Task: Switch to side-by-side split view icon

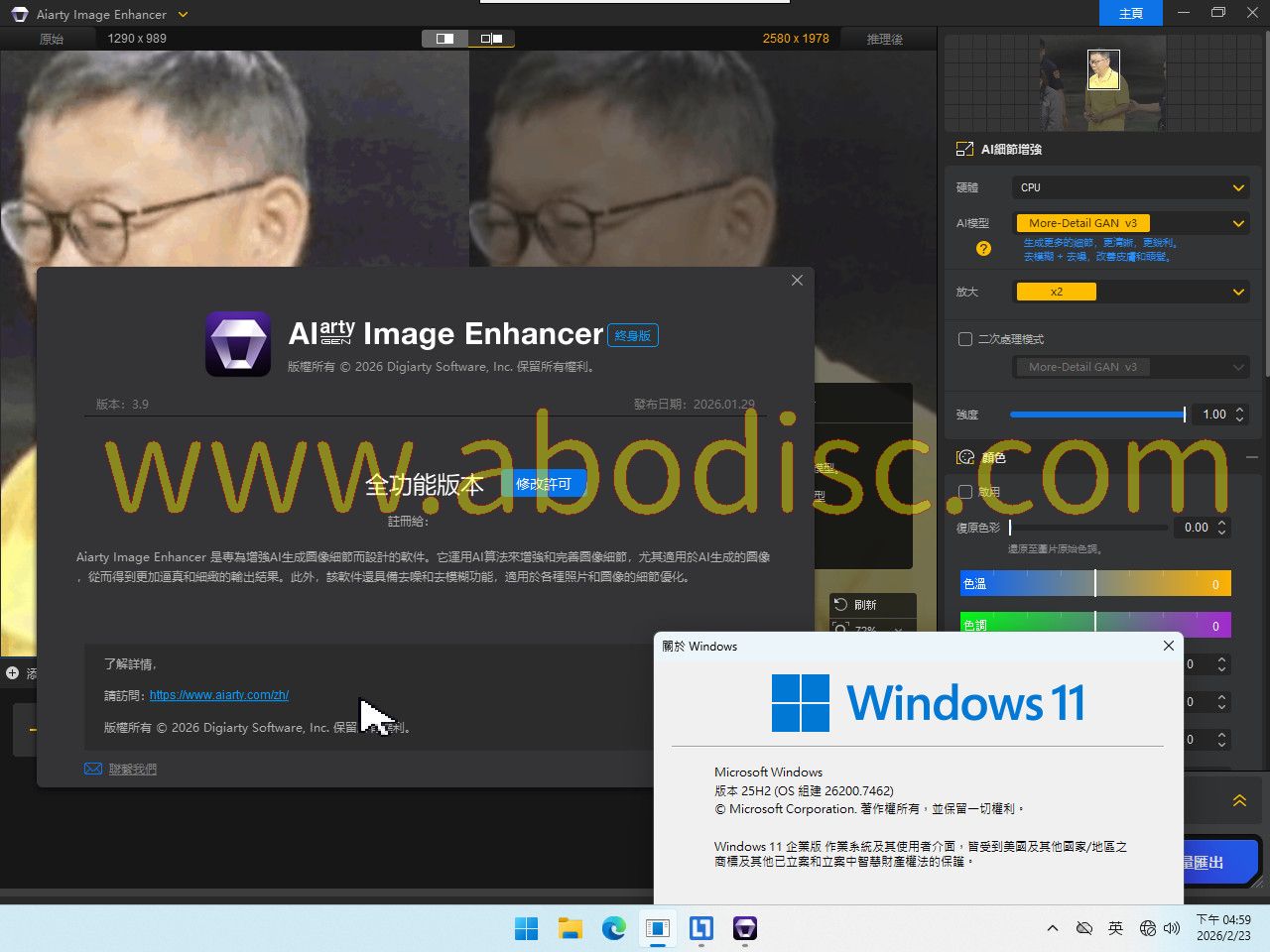Action: click(x=491, y=39)
